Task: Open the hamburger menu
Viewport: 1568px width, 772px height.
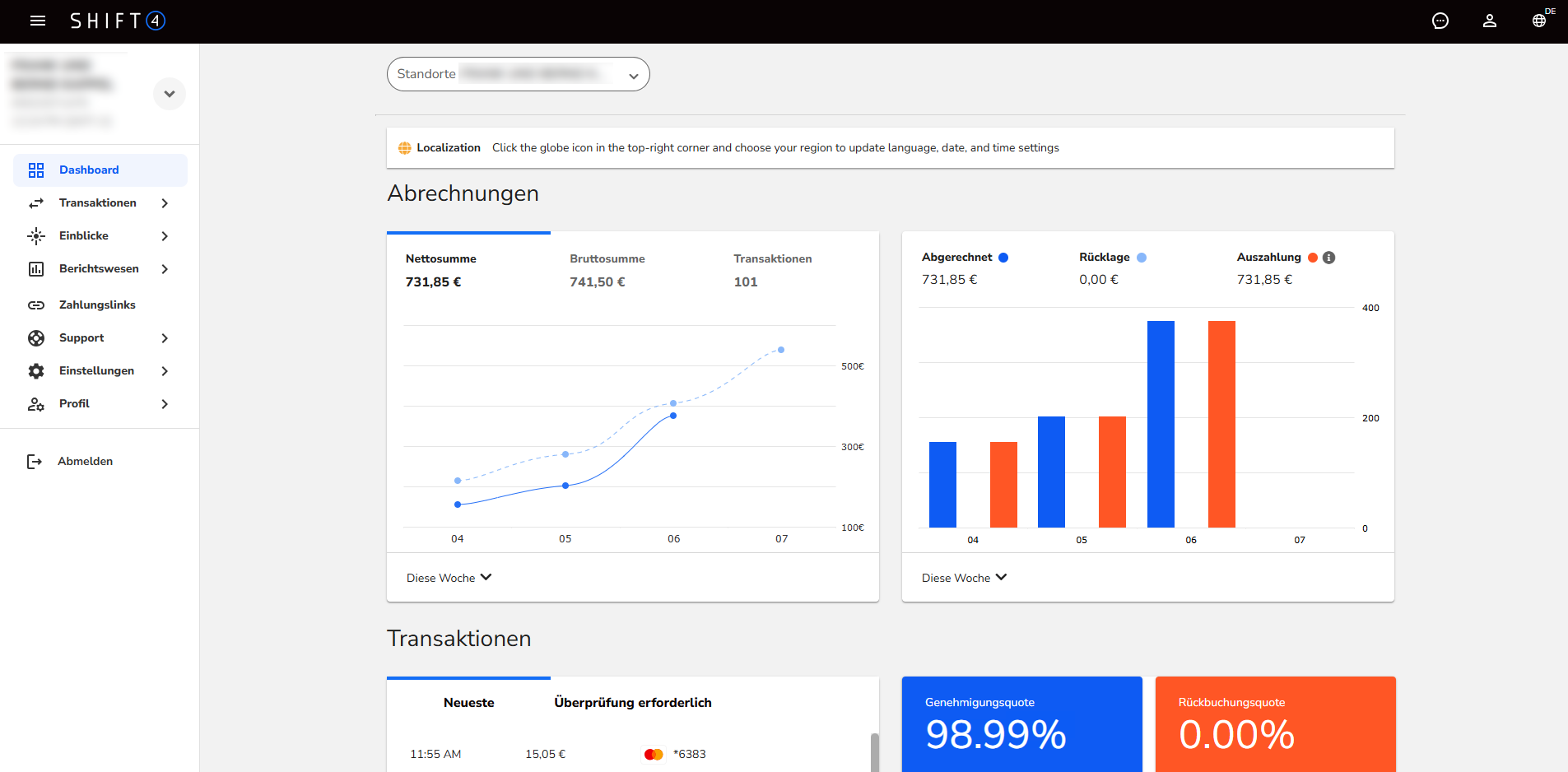Action: pyautogui.click(x=38, y=21)
